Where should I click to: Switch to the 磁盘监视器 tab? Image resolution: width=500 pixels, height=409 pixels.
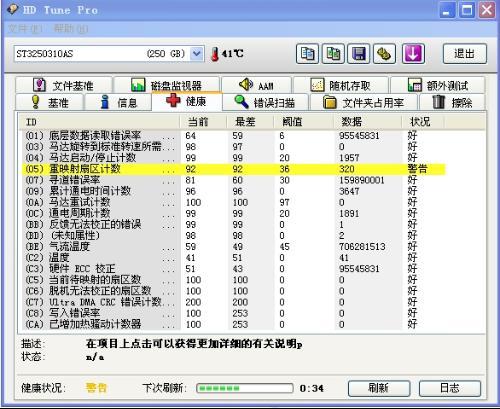click(x=166, y=85)
